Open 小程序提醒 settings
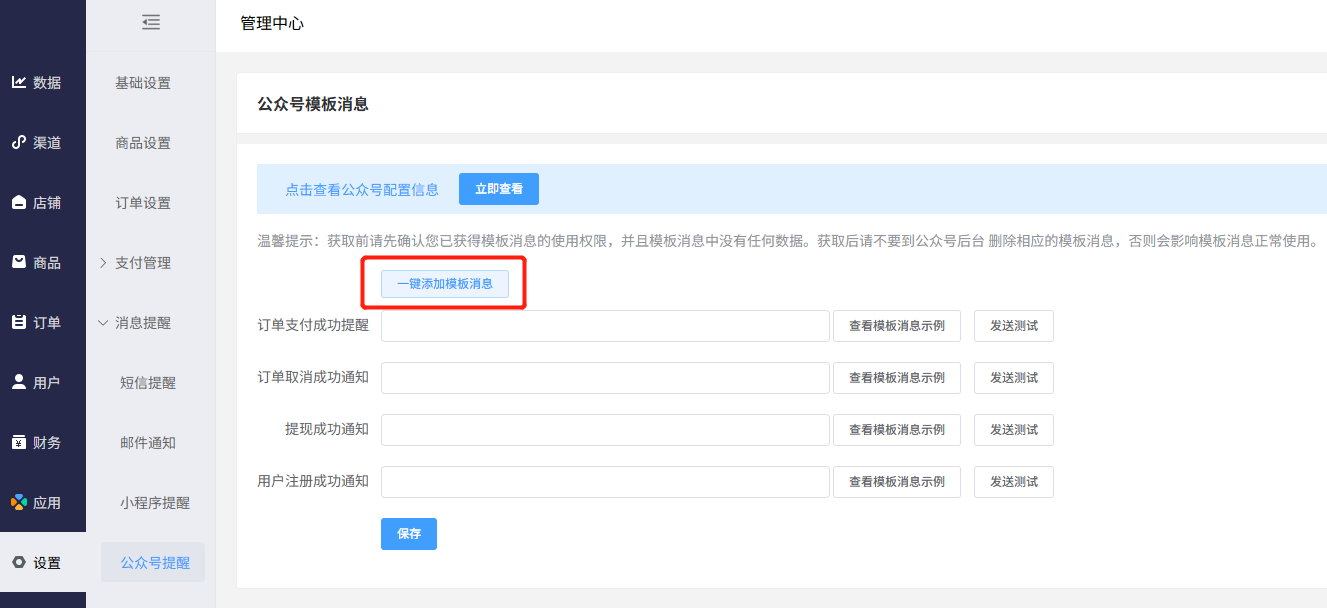This screenshot has height=608, width=1327. pos(155,503)
